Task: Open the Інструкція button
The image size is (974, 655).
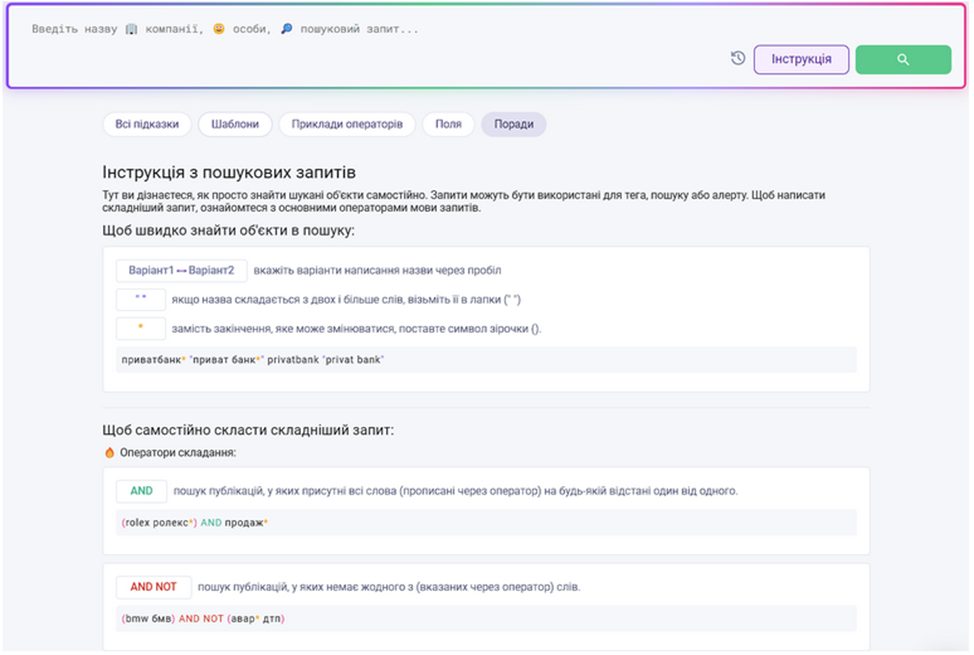Action: 801,59
